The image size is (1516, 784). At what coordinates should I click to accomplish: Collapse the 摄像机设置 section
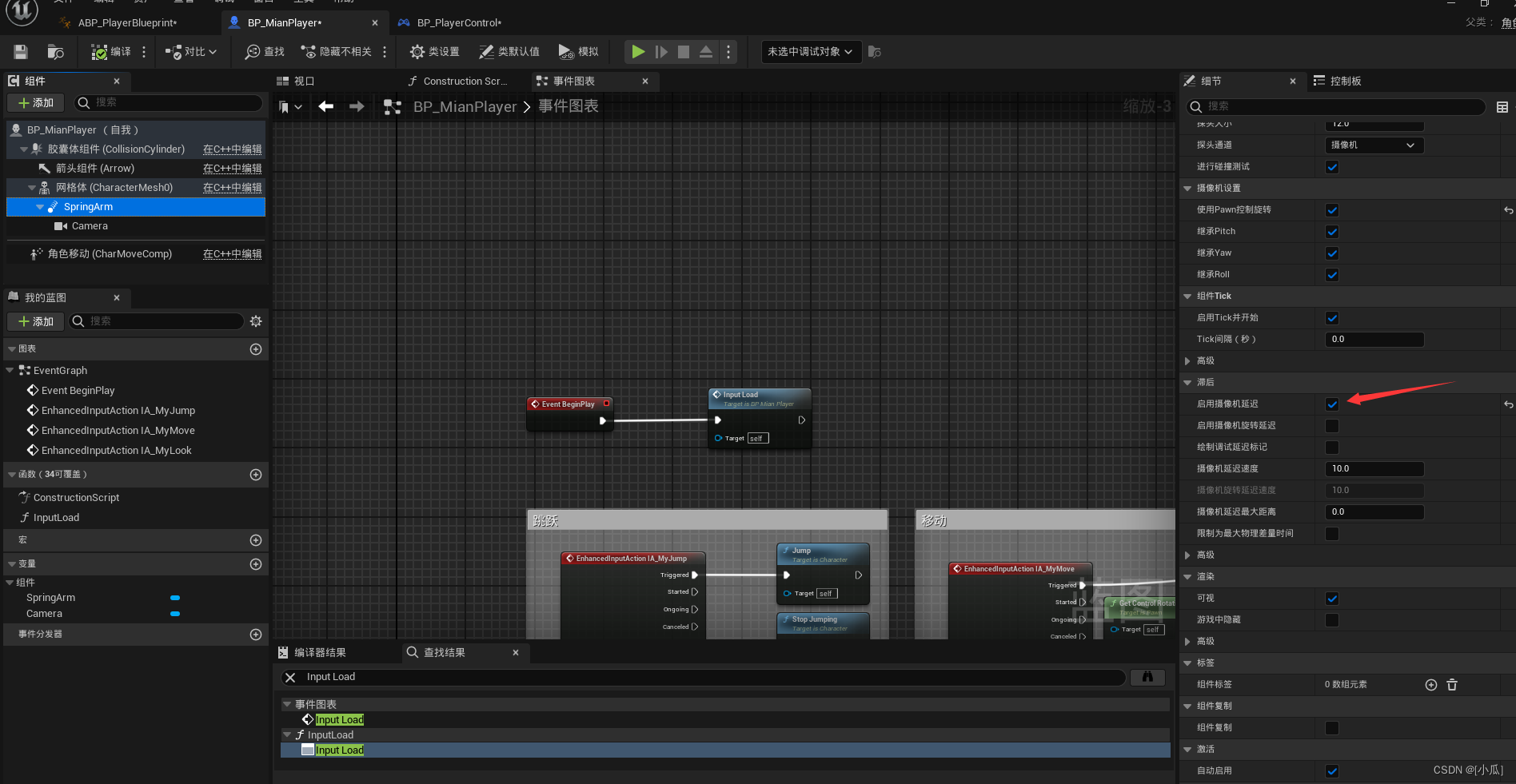pyautogui.click(x=1187, y=189)
